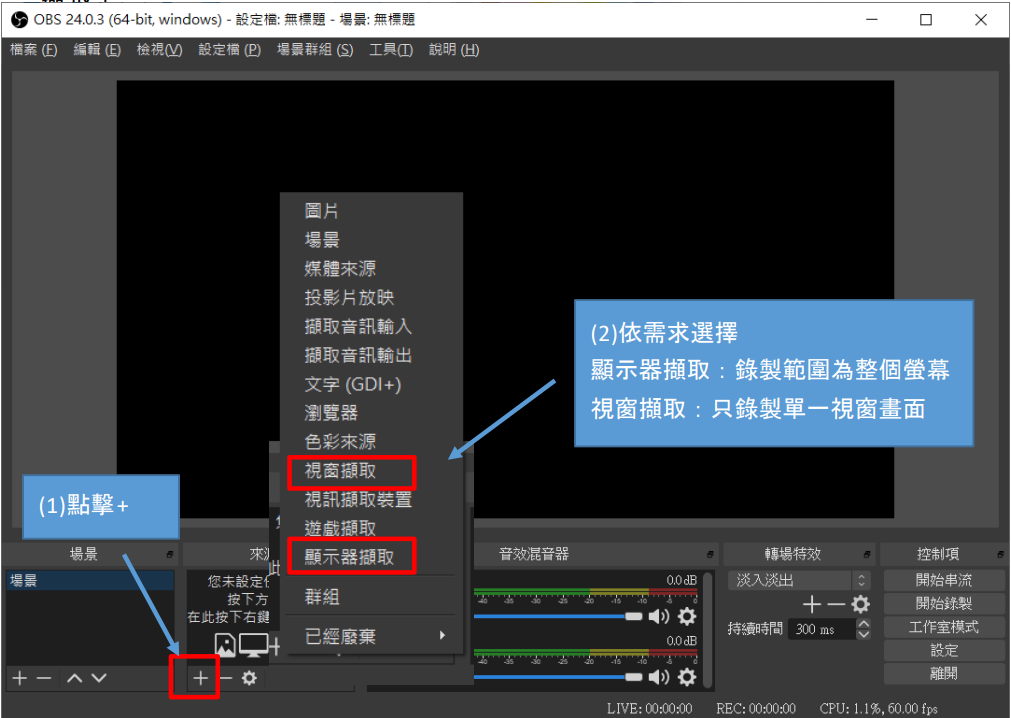Viewport: 1011px width, 718px height.
Task: Undock the 場景 panel using its float icon
Action: click(170, 554)
